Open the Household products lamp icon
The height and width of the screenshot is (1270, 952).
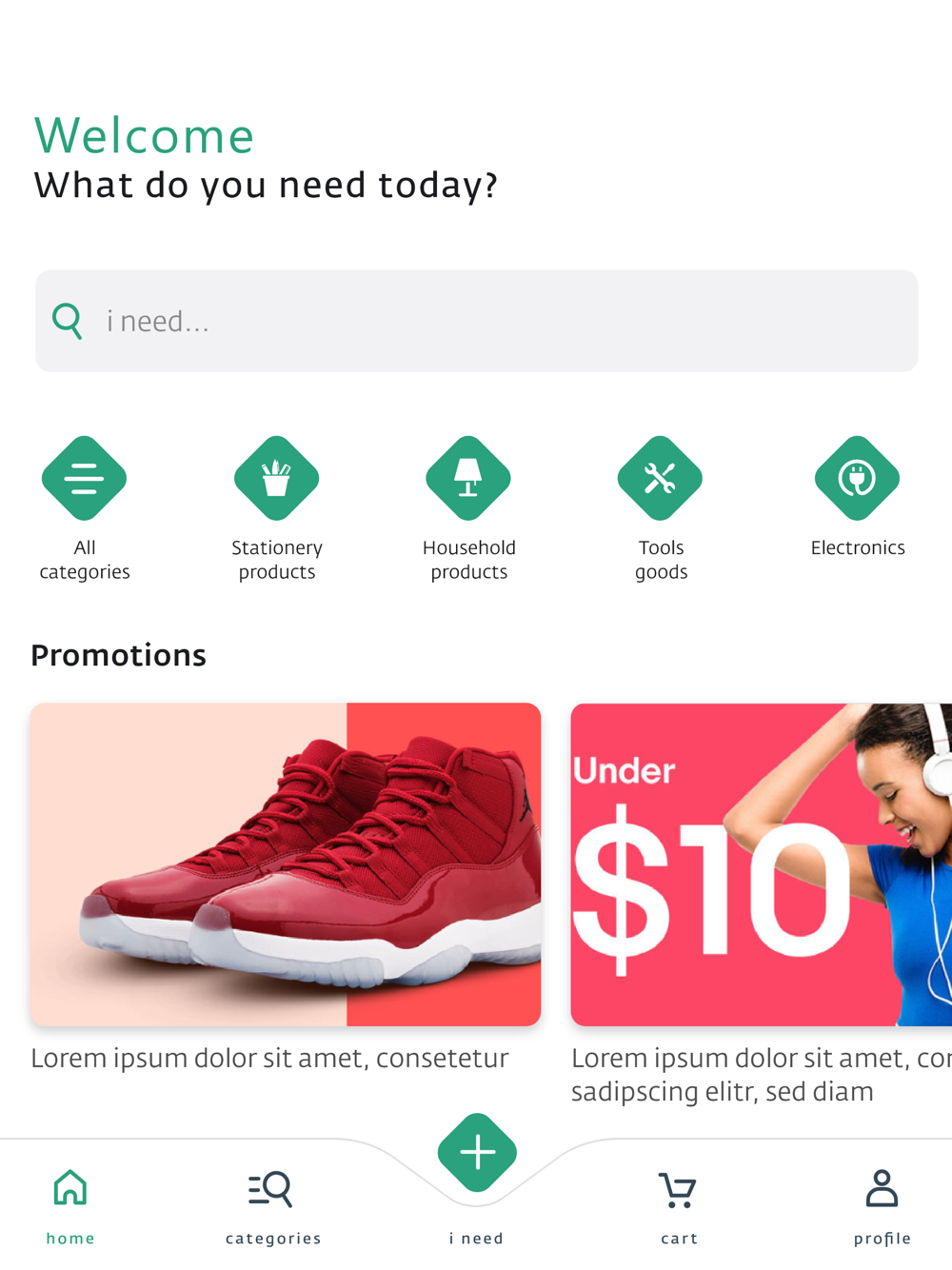(x=468, y=478)
